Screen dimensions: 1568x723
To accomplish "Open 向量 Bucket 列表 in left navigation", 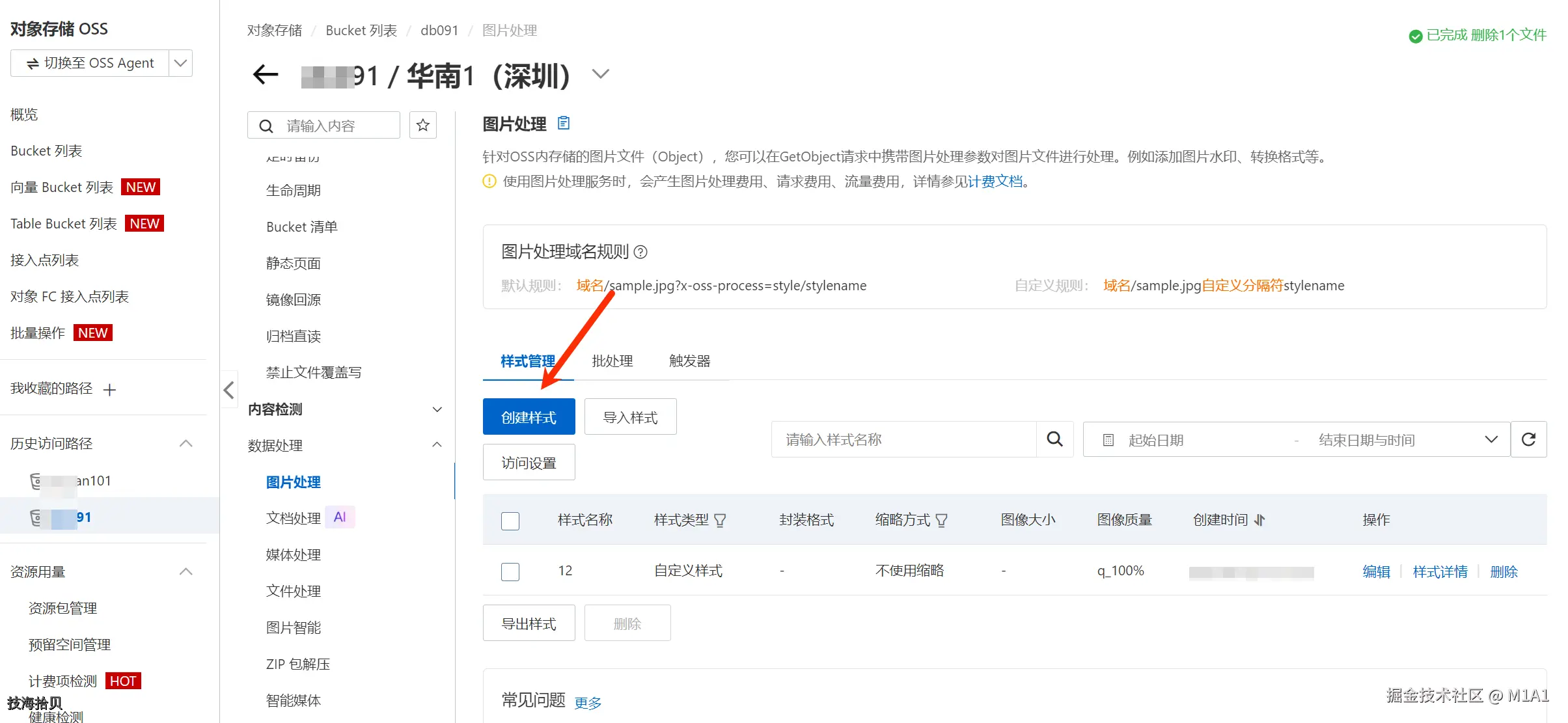I will (62, 187).
